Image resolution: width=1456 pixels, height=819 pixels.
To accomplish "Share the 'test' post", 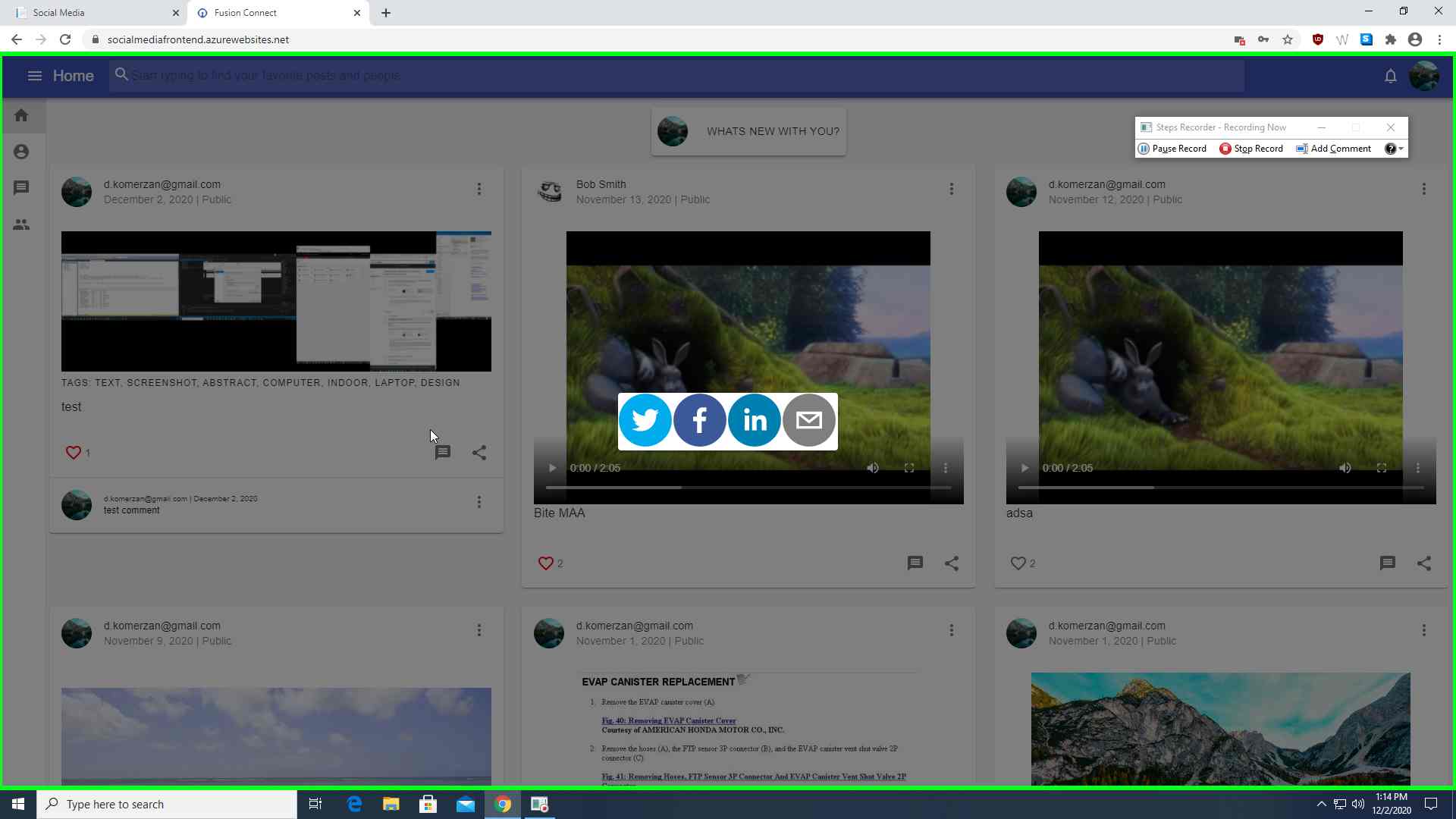I will click(x=479, y=453).
